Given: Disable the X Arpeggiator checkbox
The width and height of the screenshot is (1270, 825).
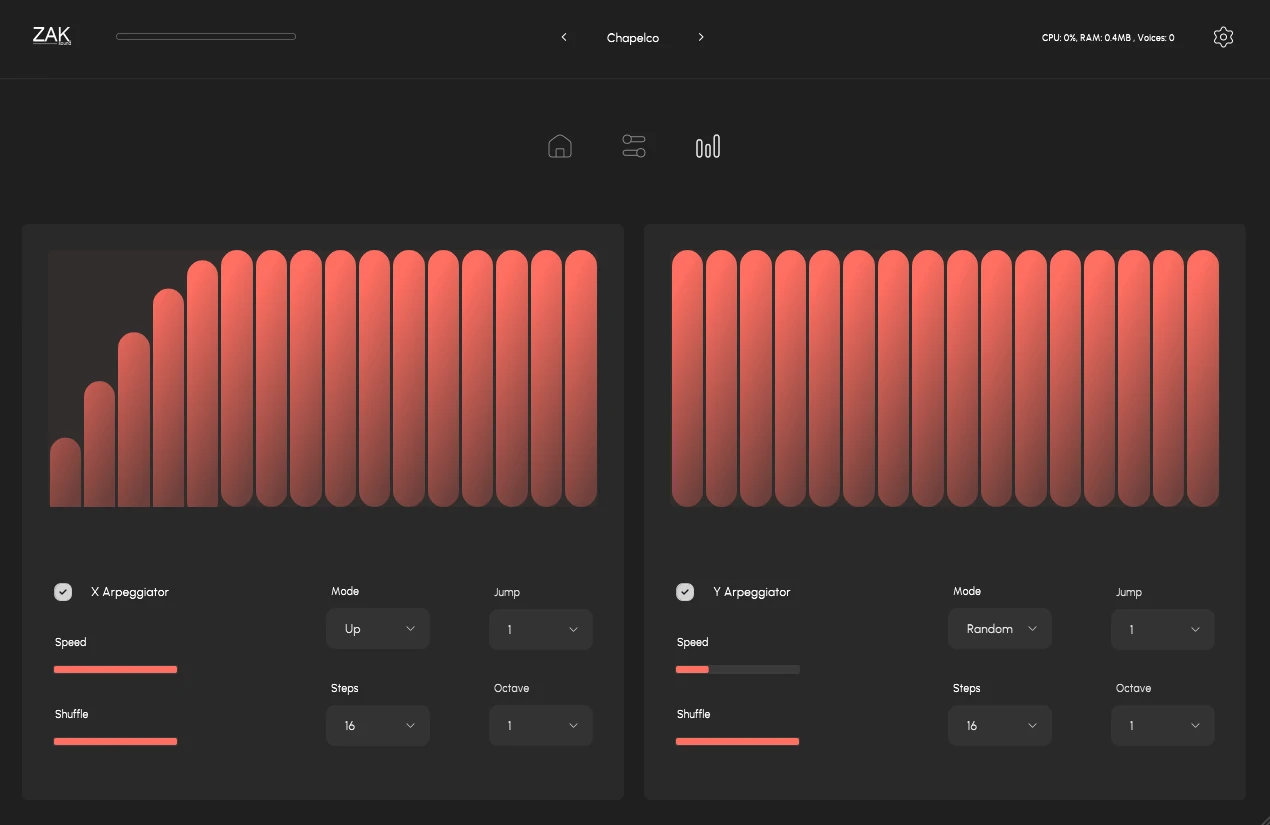Looking at the screenshot, I should pos(63,592).
